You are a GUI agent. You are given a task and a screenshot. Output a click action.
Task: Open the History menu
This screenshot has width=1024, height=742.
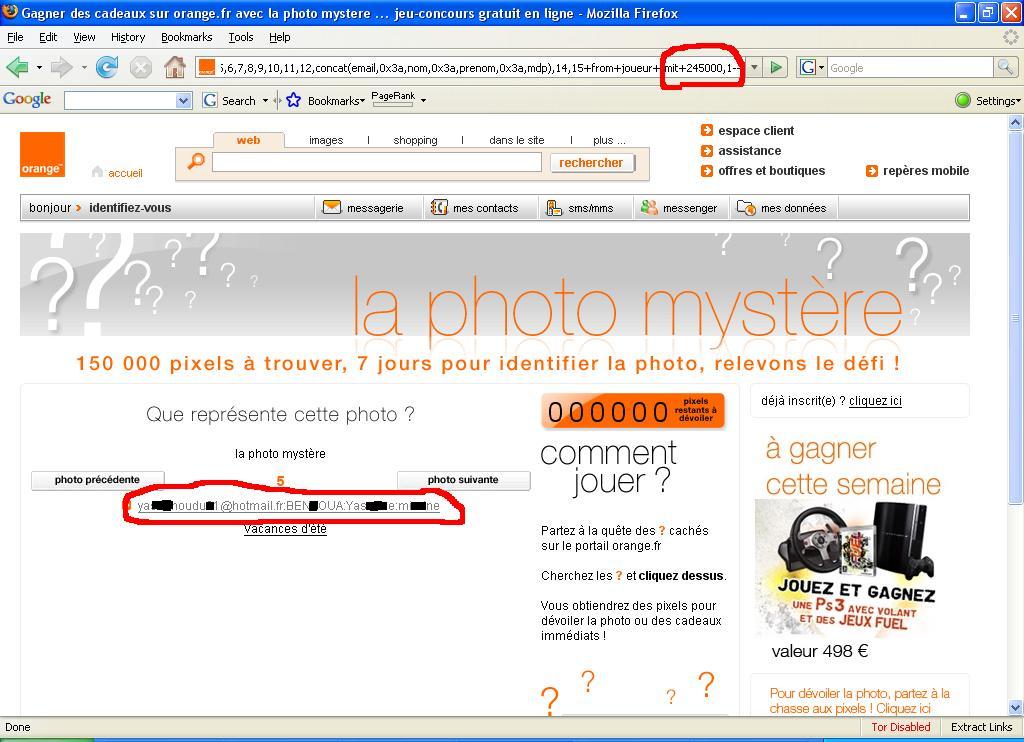coord(128,37)
